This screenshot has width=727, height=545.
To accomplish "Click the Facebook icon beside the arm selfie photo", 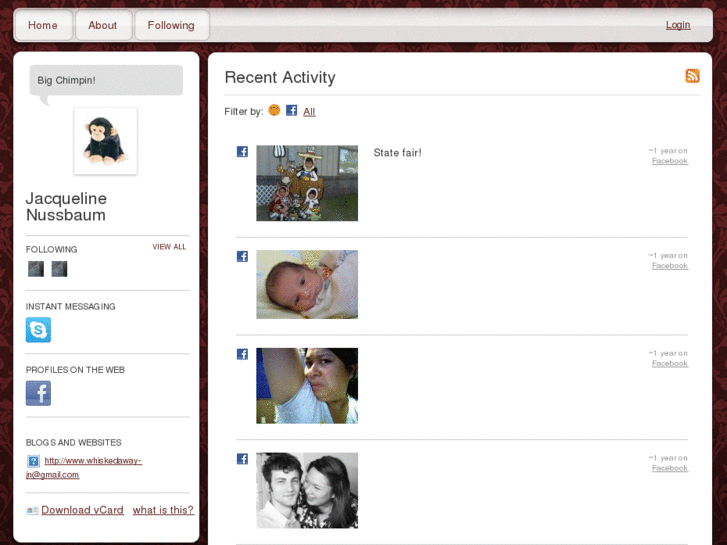I will [242, 354].
